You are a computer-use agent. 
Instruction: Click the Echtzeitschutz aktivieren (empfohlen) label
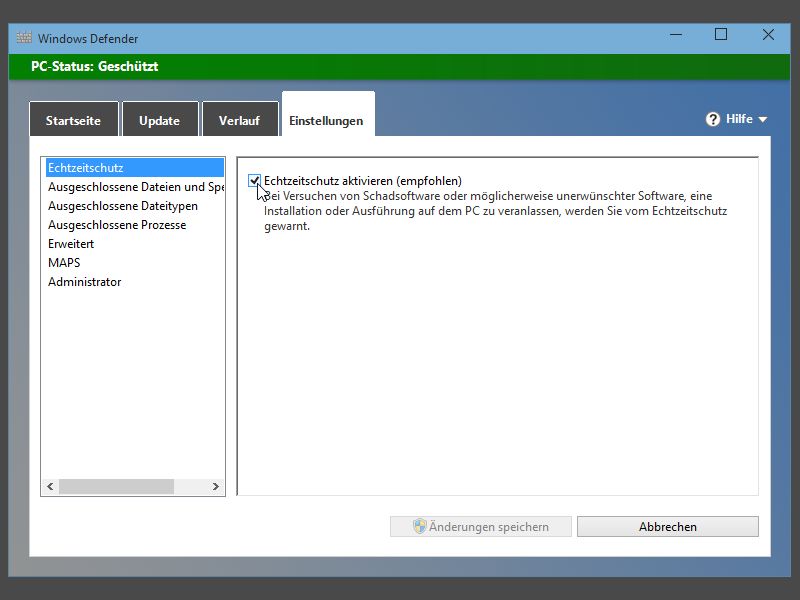(363, 181)
